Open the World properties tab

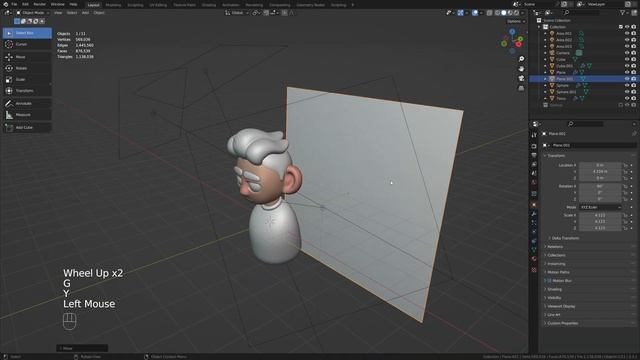click(x=534, y=182)
